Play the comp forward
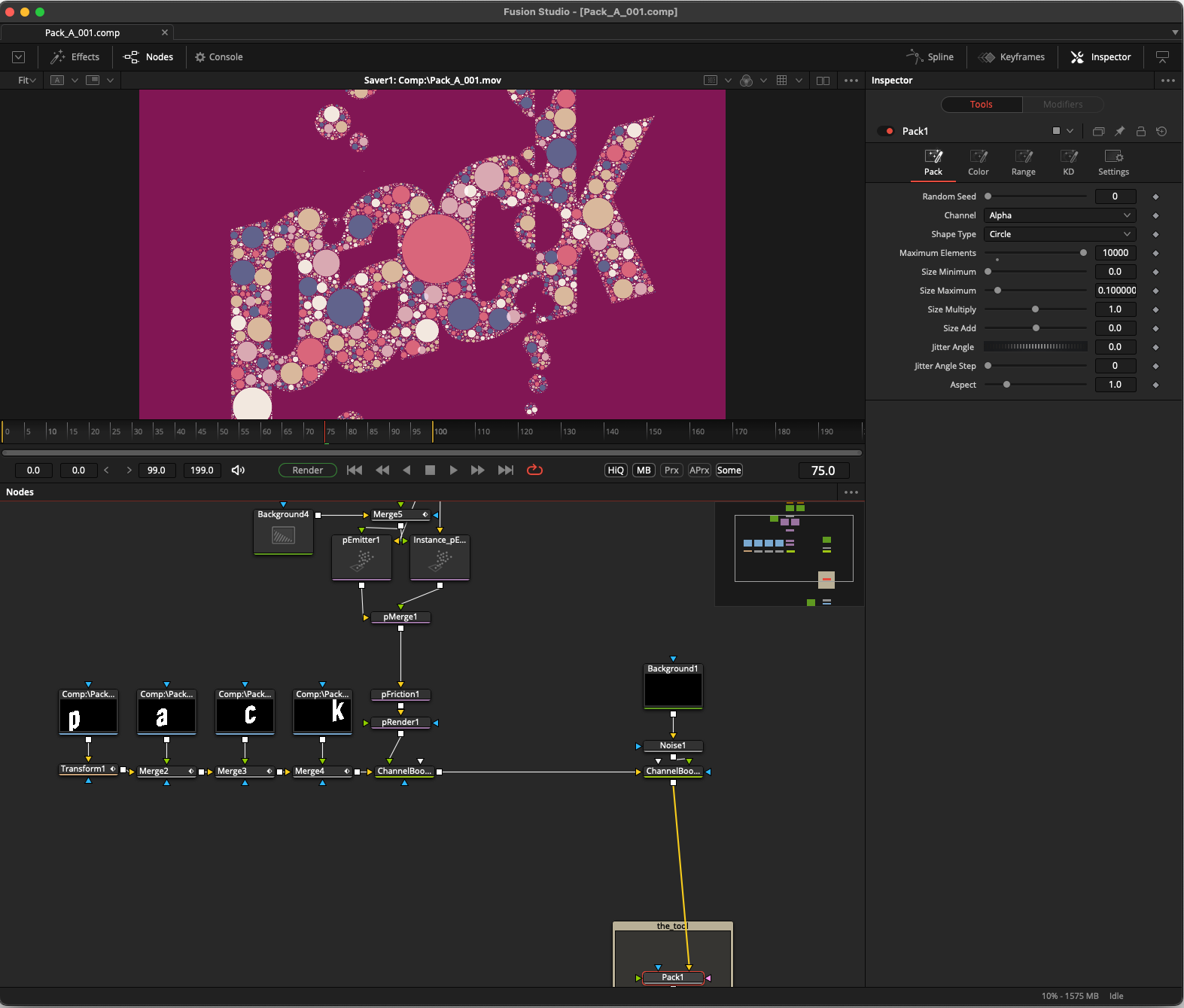Viewport: 1184px width, 1008px height. pyautogui.click(x=453, y=471)
